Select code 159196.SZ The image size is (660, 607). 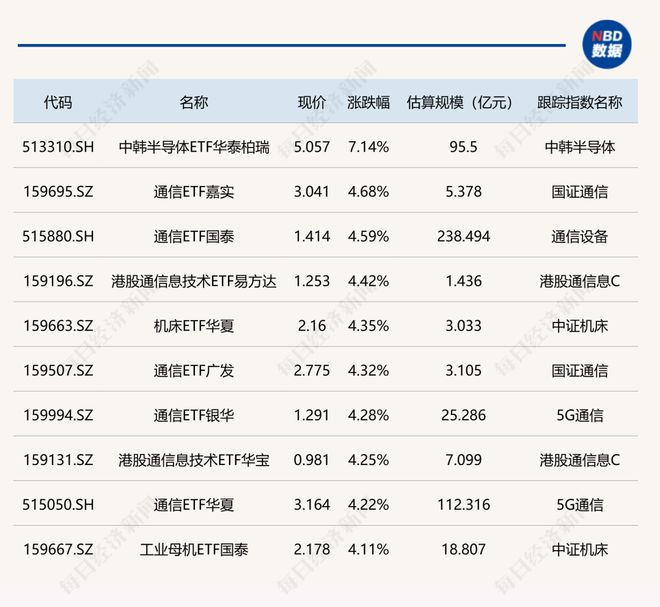(58, 281)
